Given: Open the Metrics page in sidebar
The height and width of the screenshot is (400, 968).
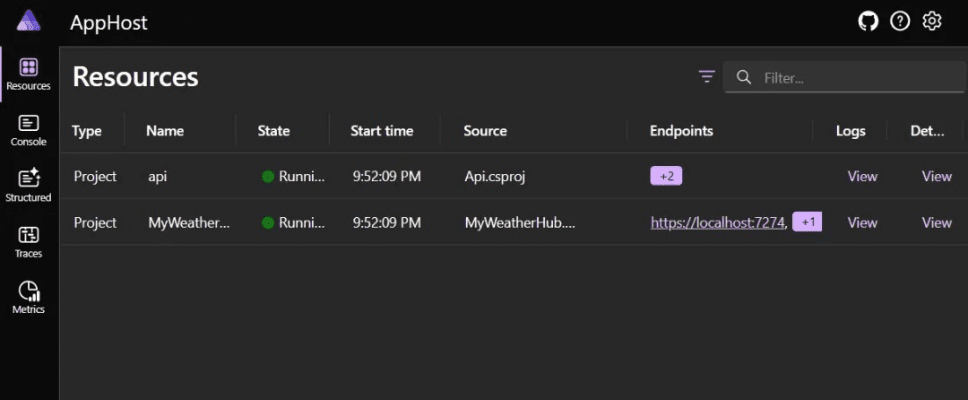Looking at the screenshot, I should (28, 298).
